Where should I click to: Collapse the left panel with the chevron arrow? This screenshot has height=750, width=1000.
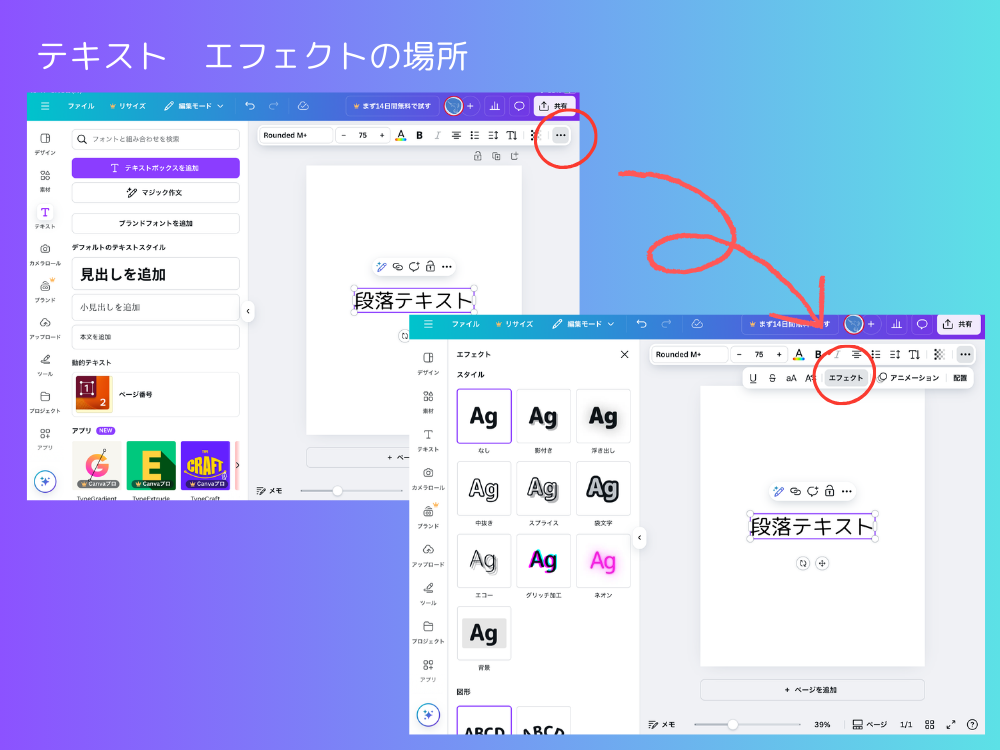coord(248,311)
